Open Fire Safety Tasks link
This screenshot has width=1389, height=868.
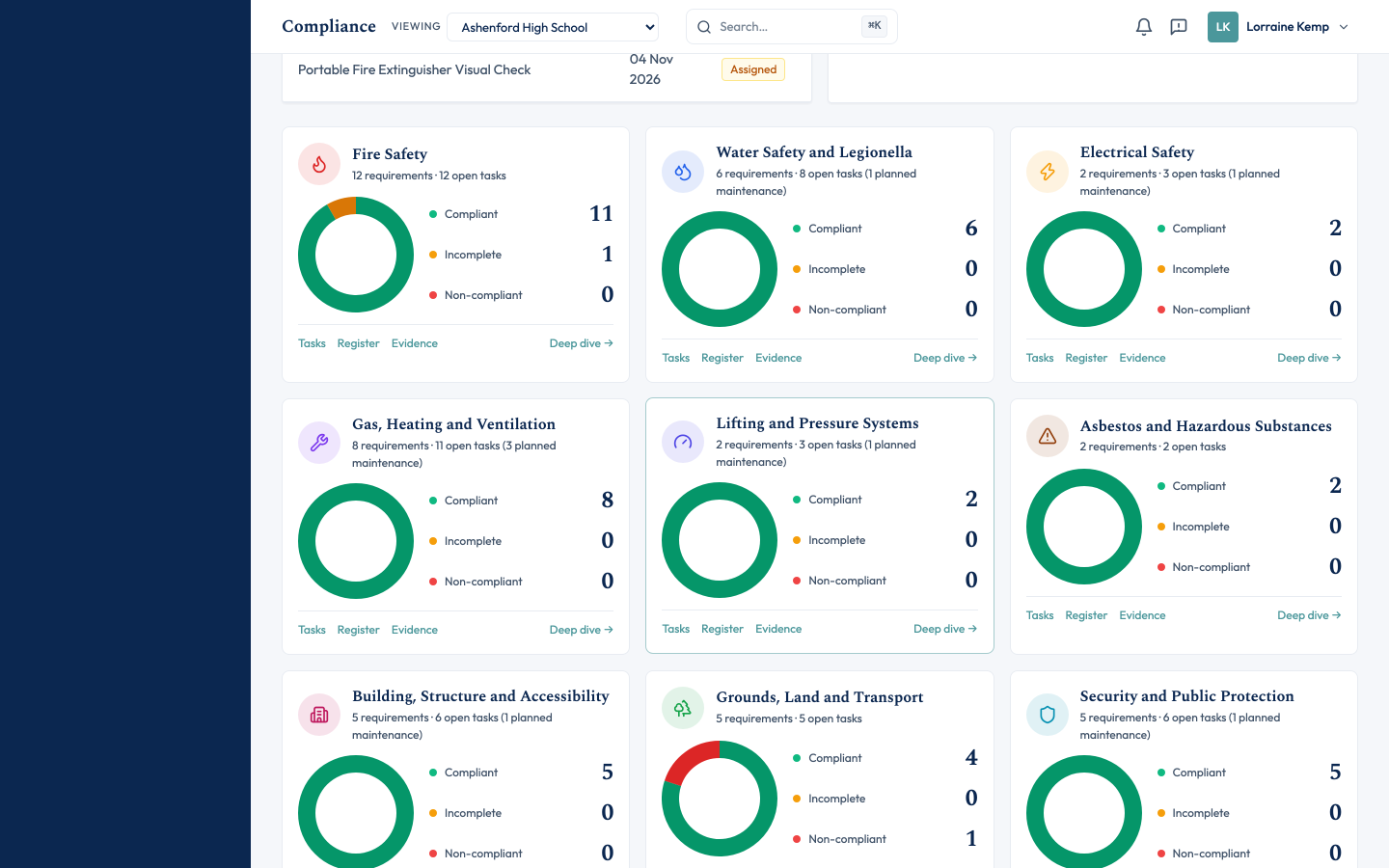coord(312,343)
